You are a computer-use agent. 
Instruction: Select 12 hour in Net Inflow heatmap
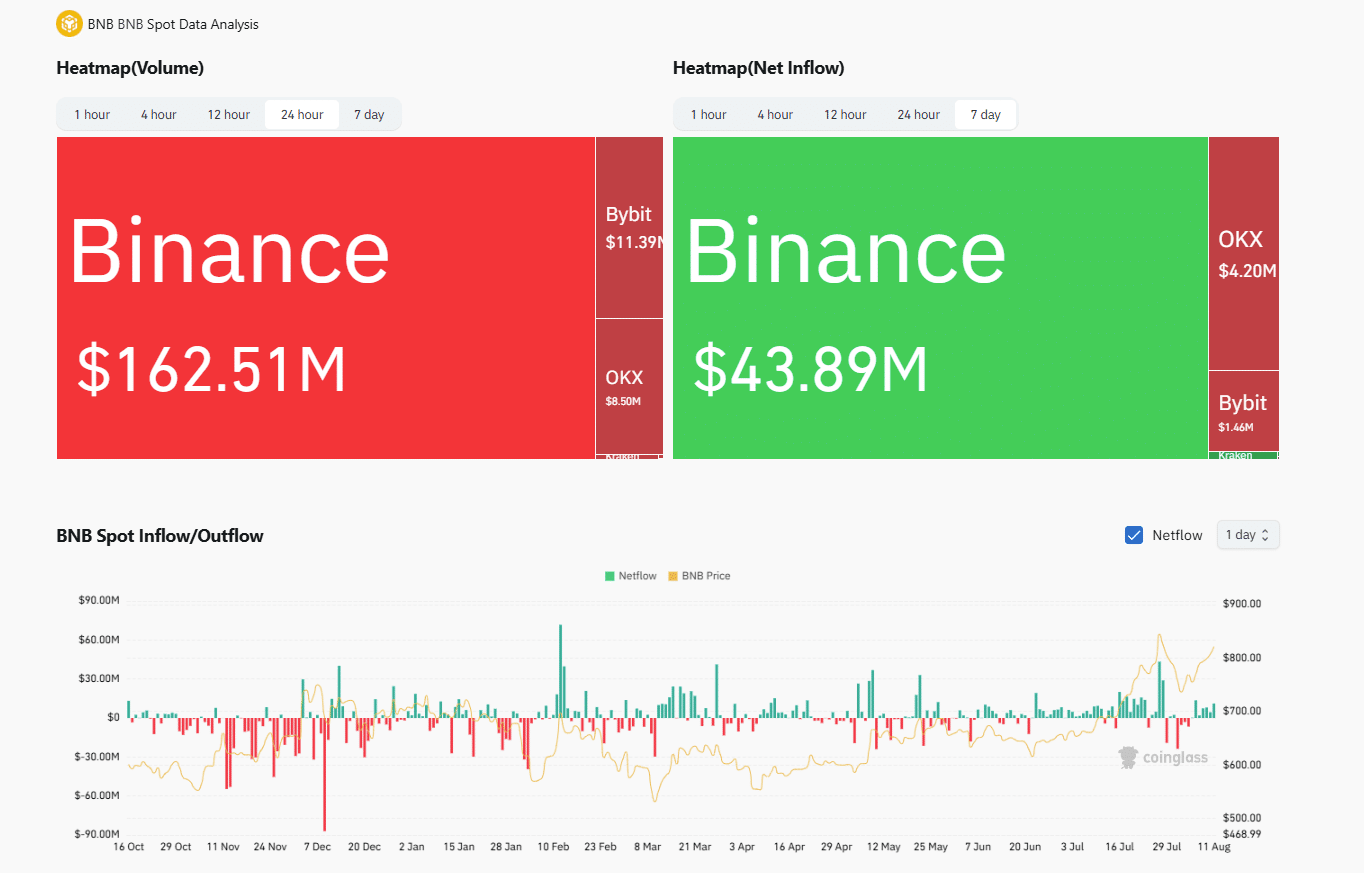[845, 114]
